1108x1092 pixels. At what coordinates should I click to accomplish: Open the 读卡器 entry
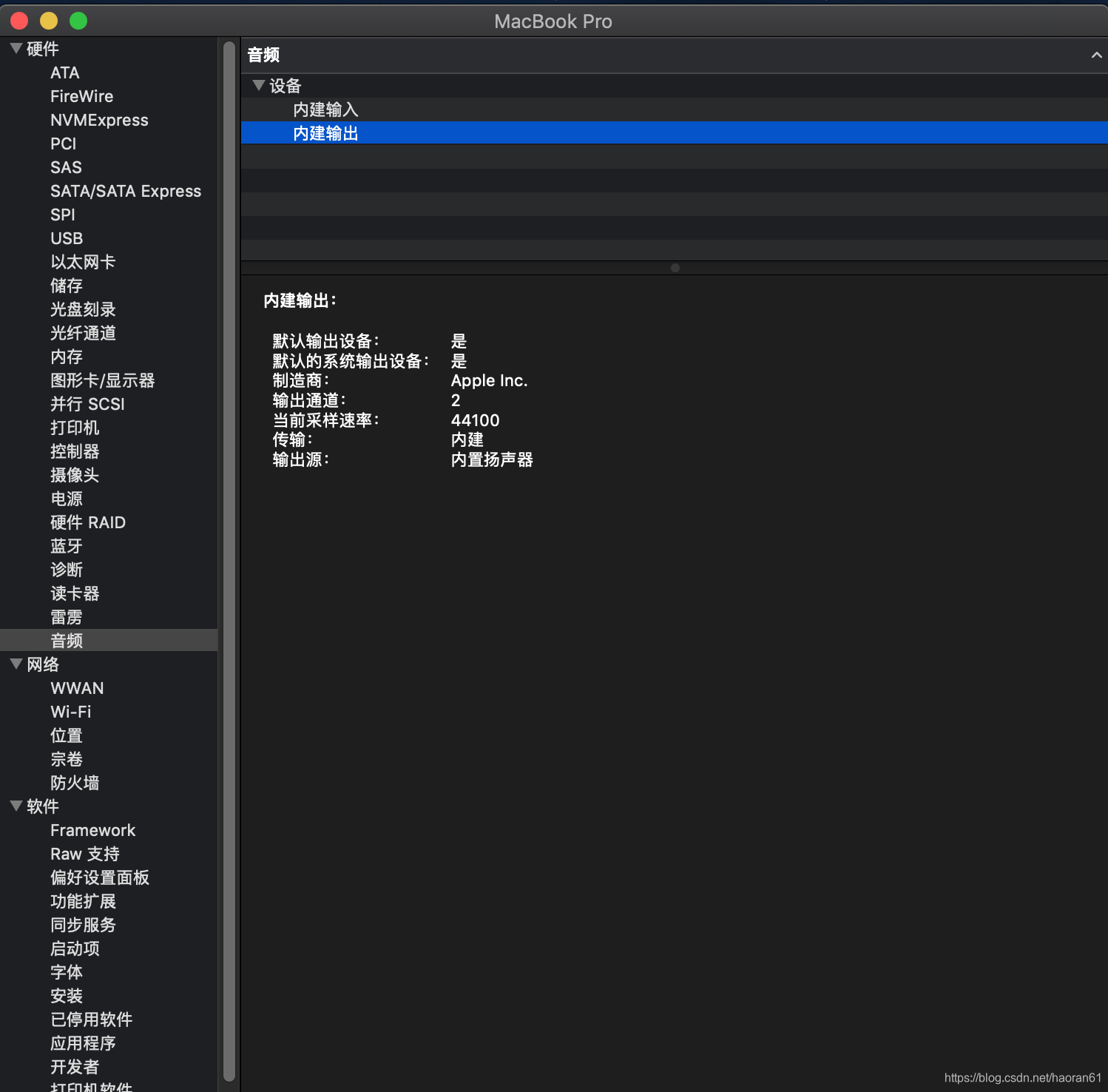click(75, 593)
